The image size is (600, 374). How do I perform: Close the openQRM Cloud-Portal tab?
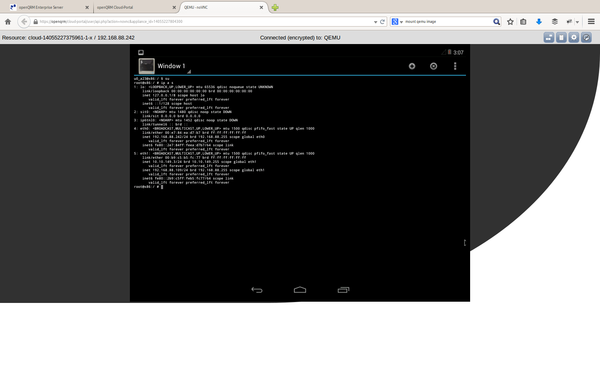pos(174,7)
